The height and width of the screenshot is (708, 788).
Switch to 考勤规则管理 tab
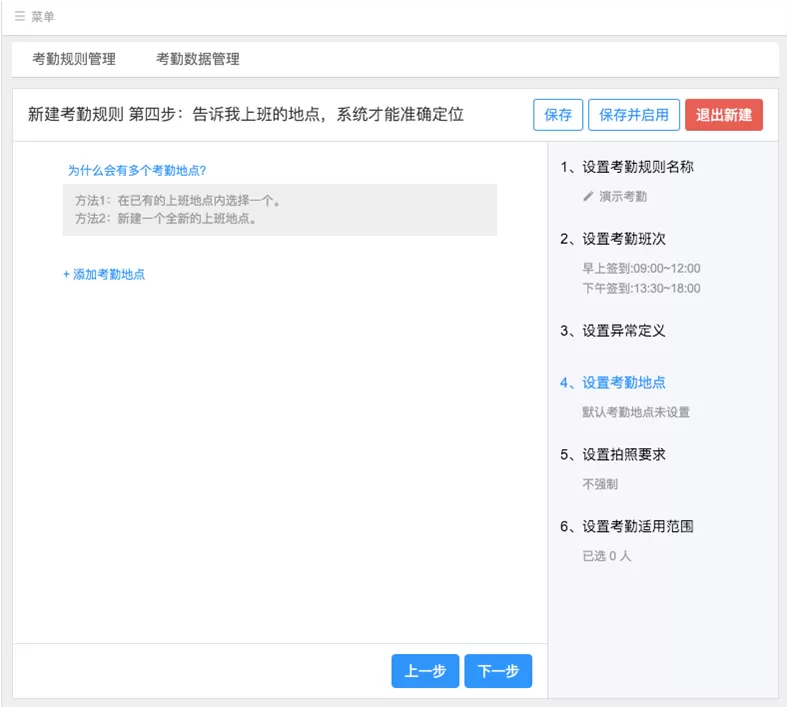(x=74, y=59)
